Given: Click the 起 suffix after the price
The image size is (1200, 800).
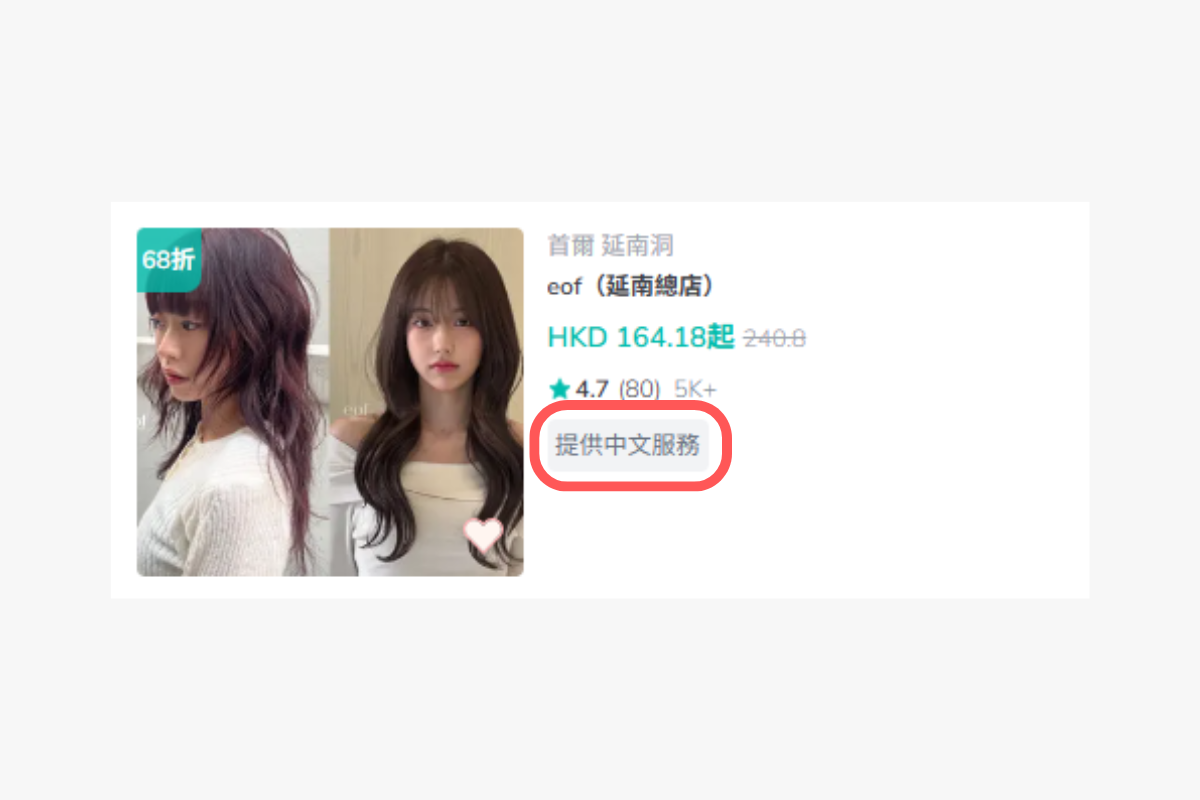Looking at the screenshot, I should click(x=720, y=337).
